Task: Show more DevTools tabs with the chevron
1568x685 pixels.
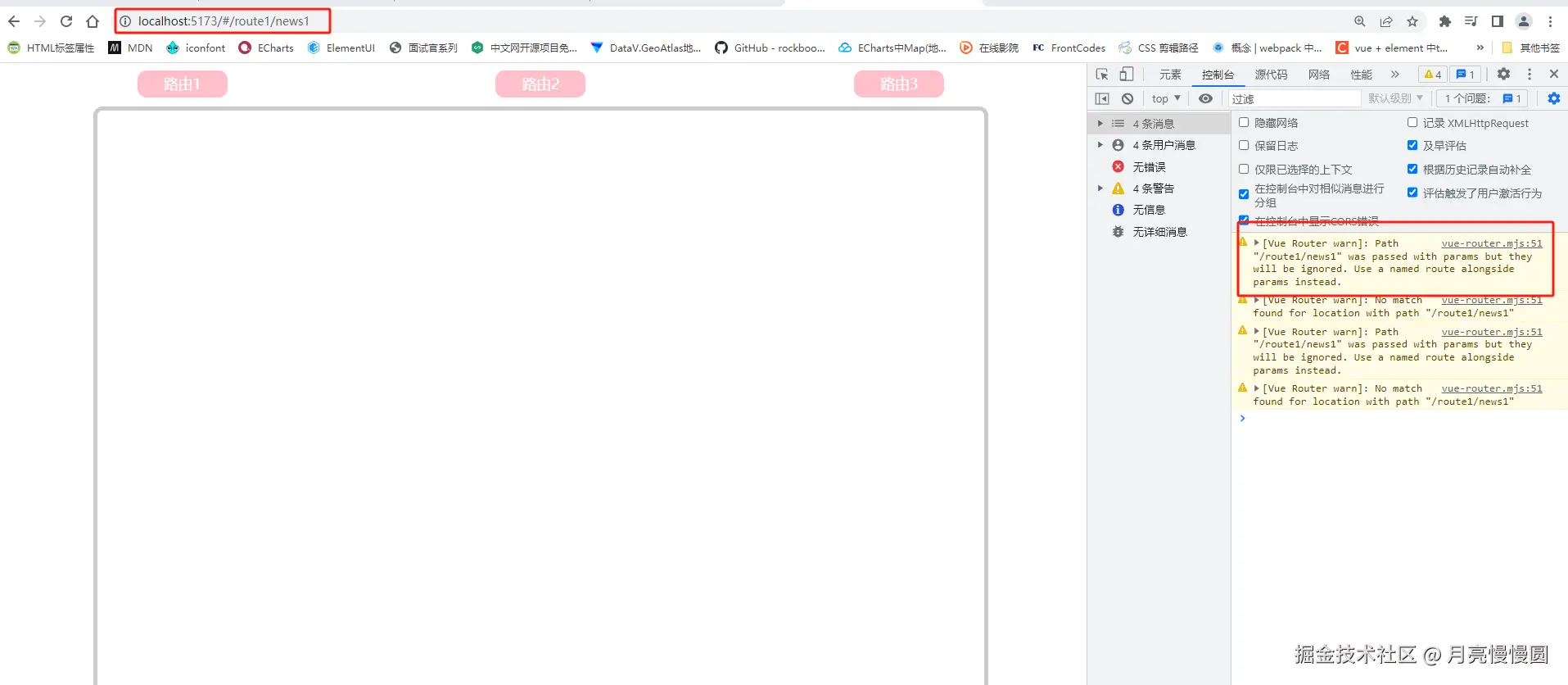Action: (x=1395, y=74)
